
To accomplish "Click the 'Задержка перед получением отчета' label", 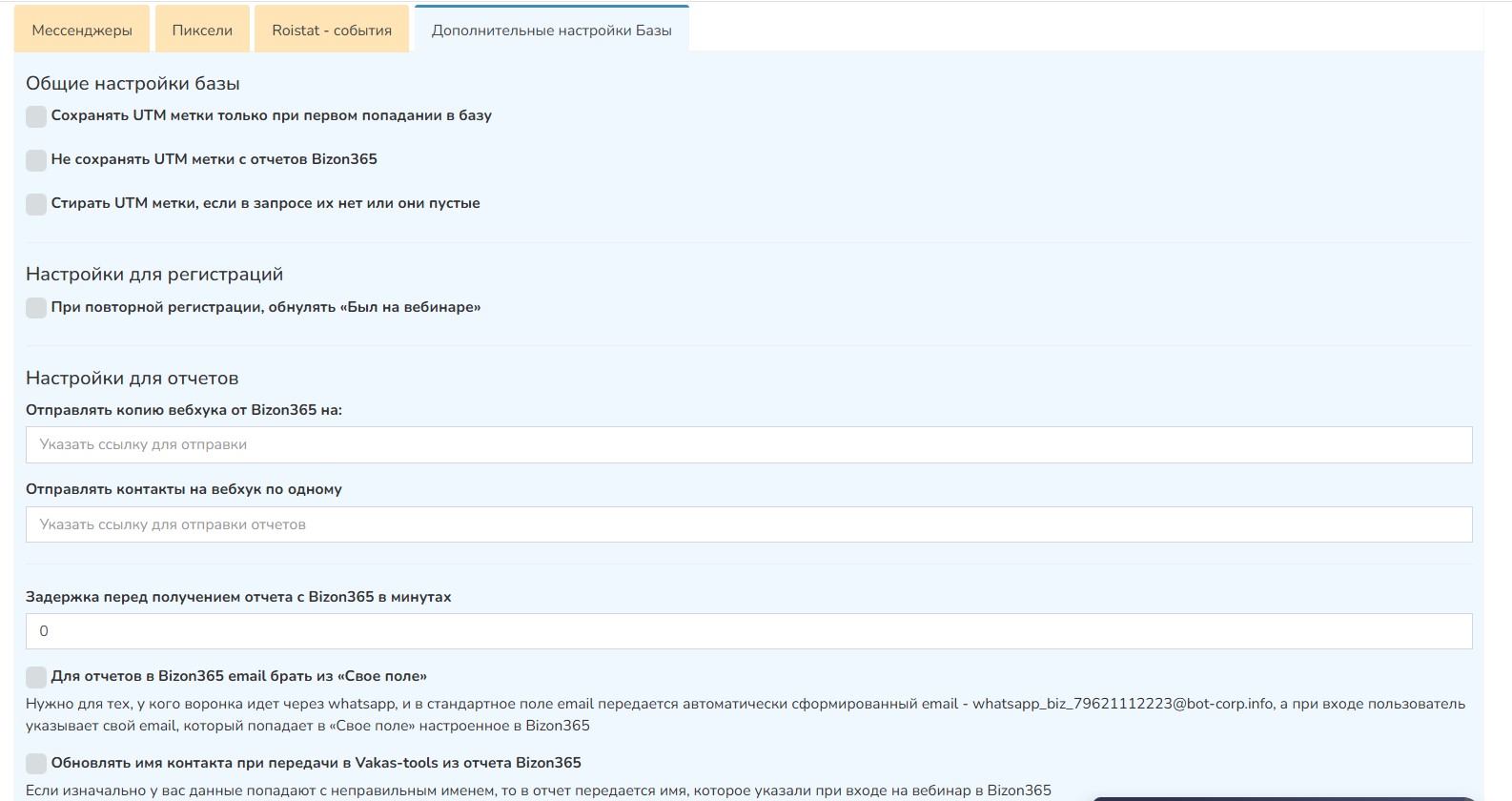I will pyautogui.click(x=238, y=597).
